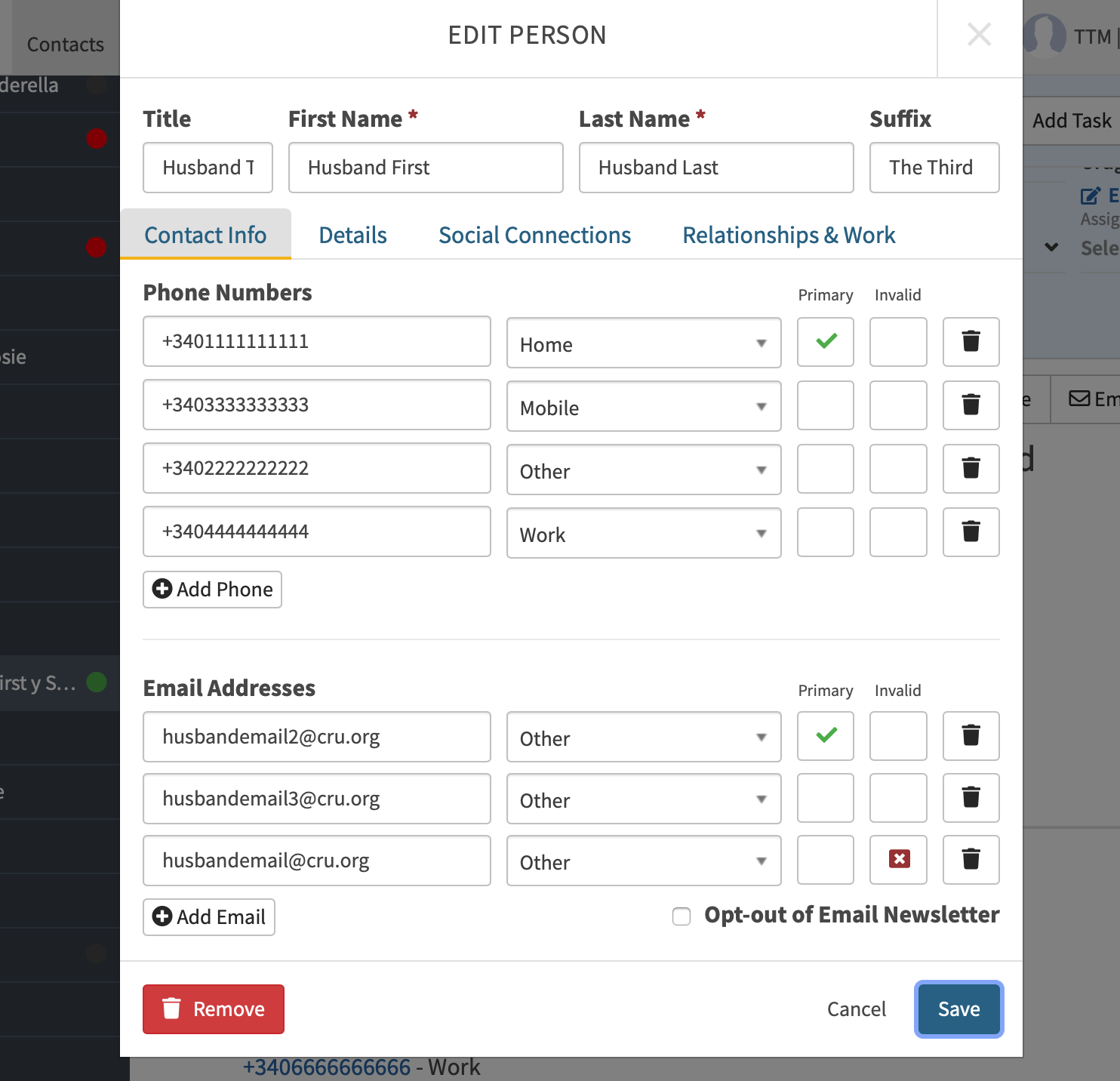Set +3402222222222 as primary phone
Image resolution: width=1120 pixels, height=1081 pixels.
[826, 469]
